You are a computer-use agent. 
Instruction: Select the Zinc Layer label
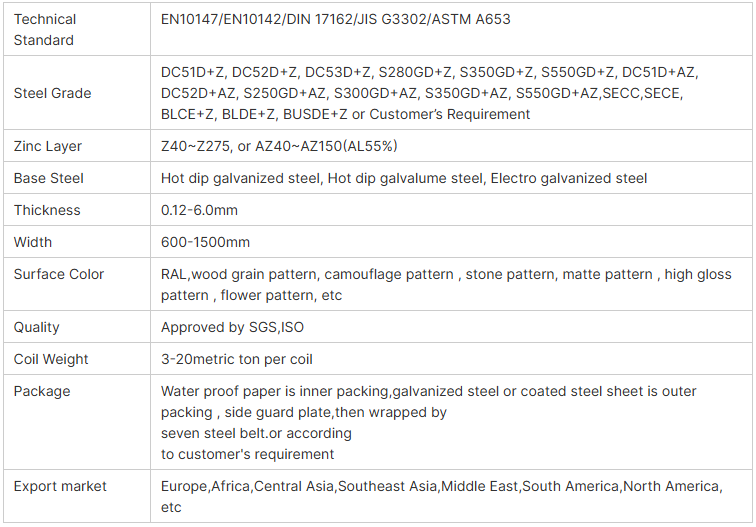47,146
